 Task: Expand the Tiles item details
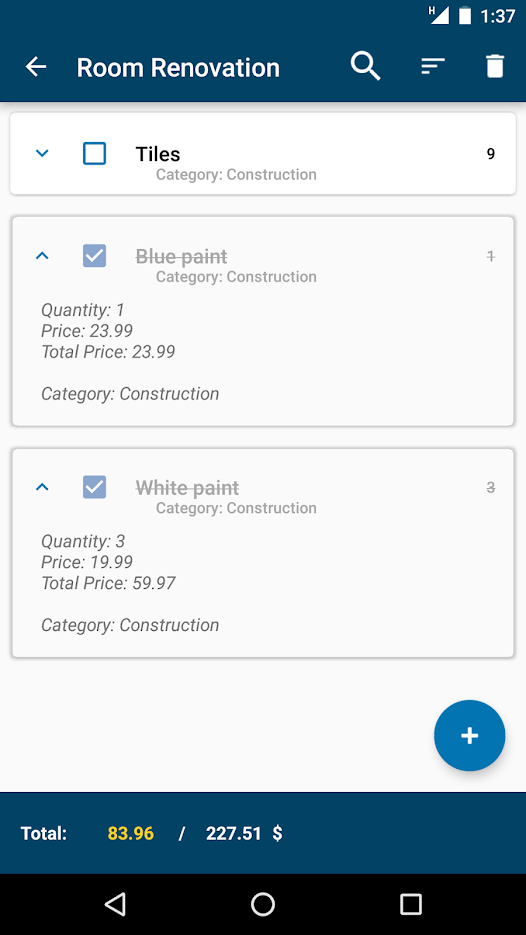pyautogui.click(x=42, y=153)
